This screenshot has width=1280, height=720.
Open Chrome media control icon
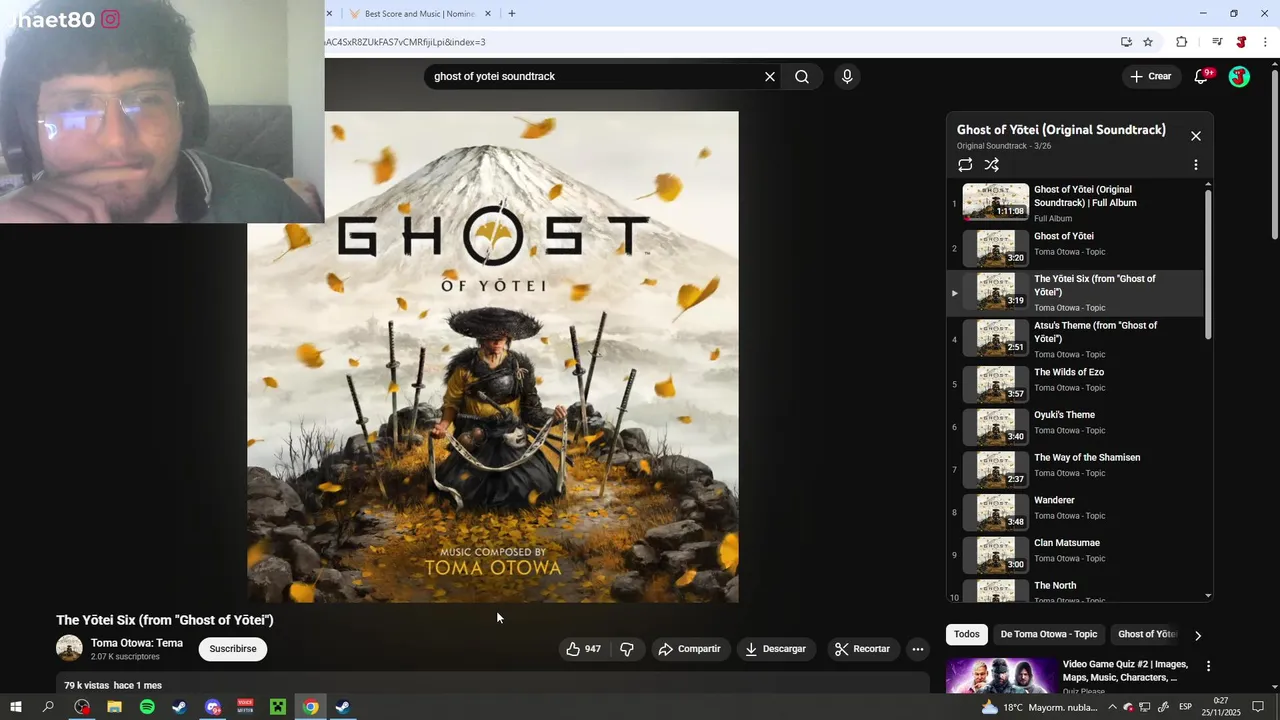click(1217, 42)
